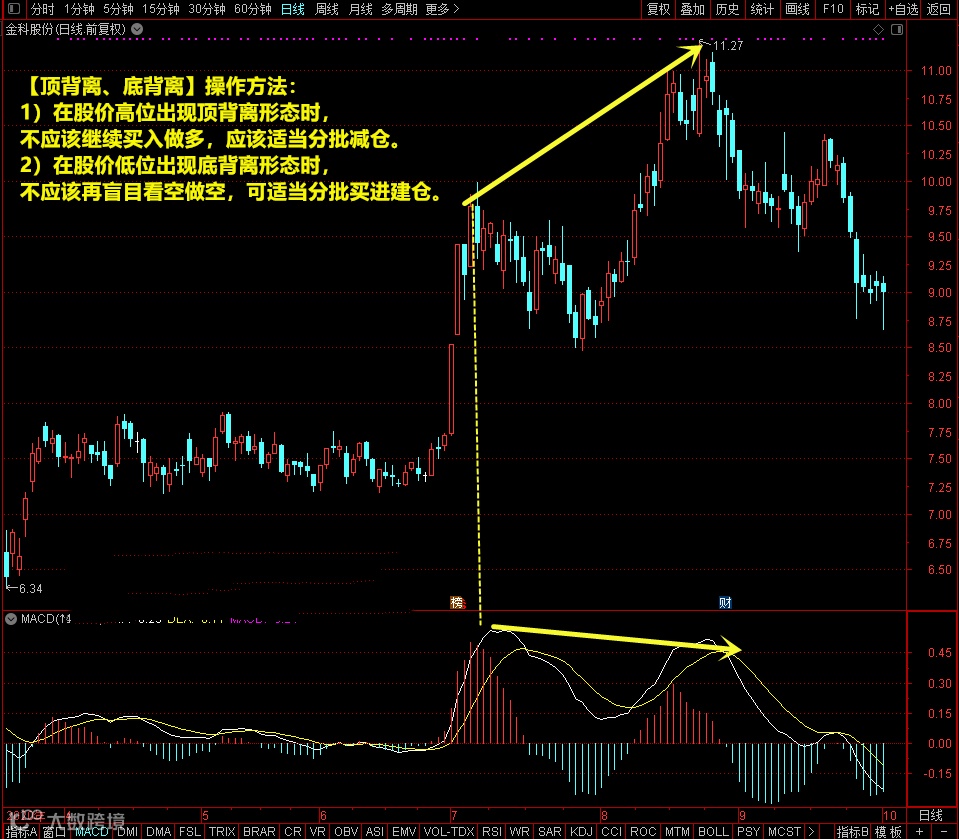Collapse the MACD indicator panel arrow
959x839 pixels.
point(11,619)
